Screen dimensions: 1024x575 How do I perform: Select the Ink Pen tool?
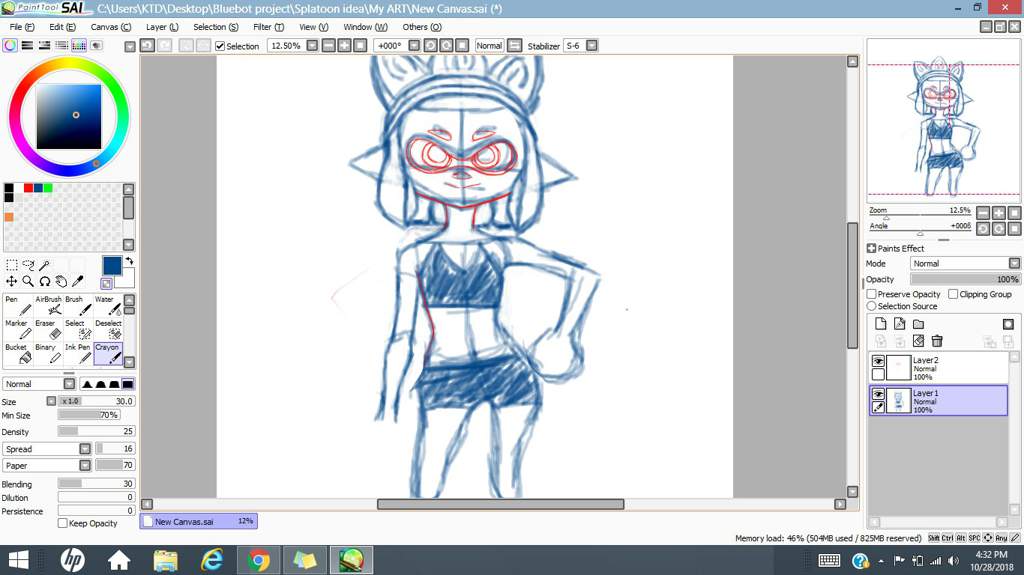[x=78, y=353]
